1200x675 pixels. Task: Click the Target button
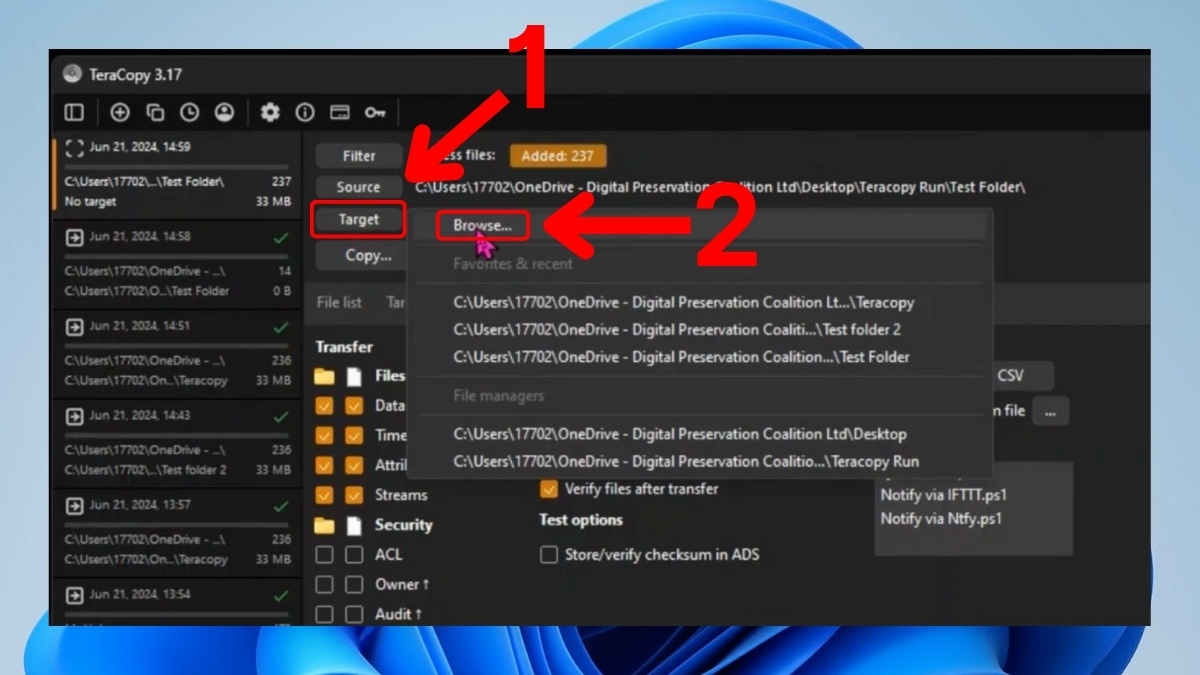tap(359, 220)
